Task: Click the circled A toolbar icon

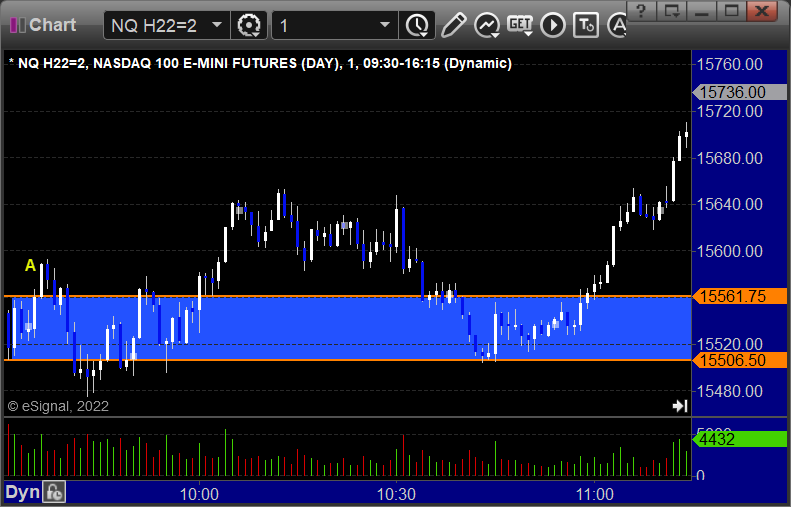Action: [616, 25]
